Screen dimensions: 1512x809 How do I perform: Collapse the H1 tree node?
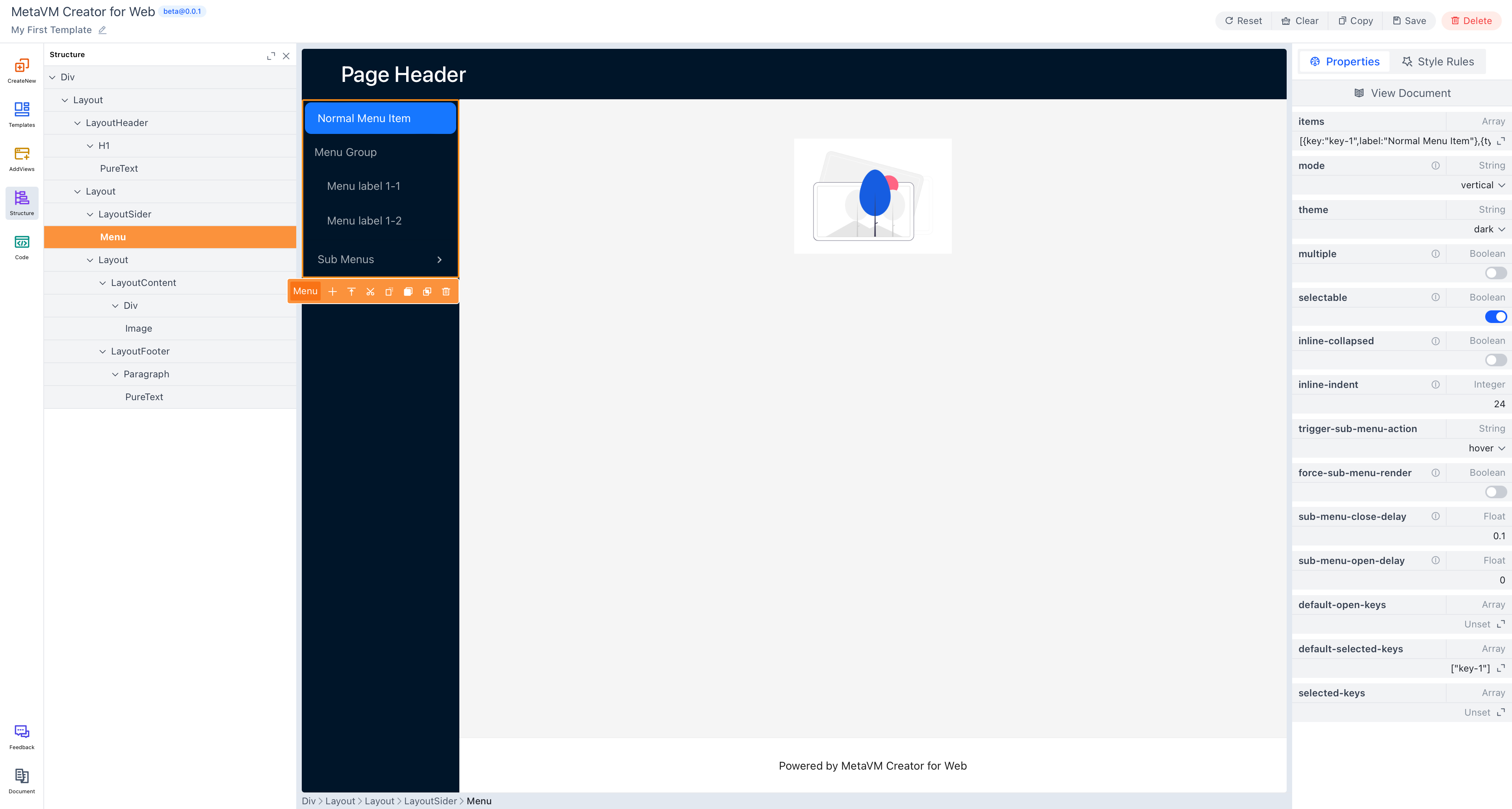click(x=90, y=146)
